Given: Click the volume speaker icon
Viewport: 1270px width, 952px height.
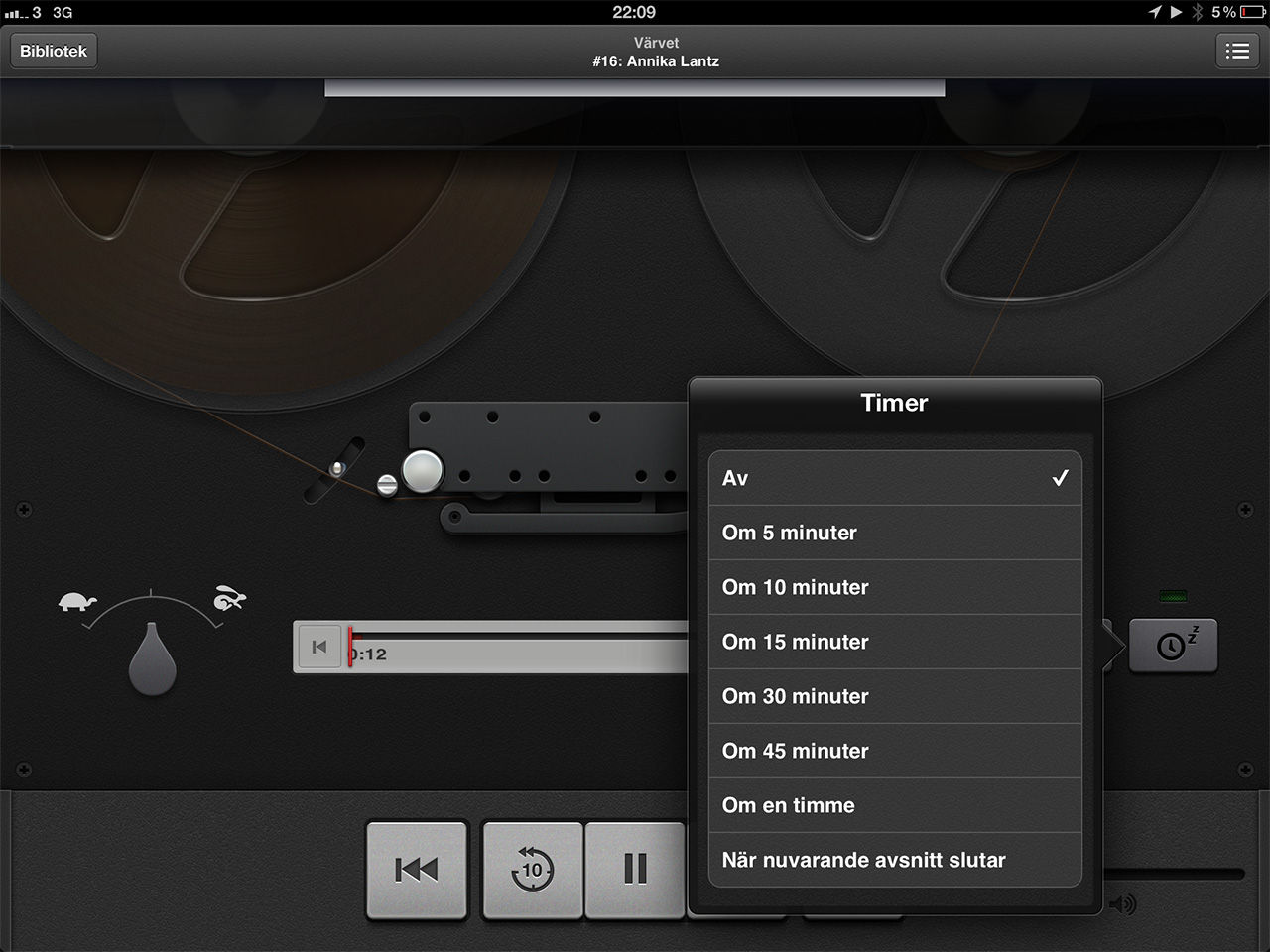Looking at the screenshot, I should point(1123,904).
